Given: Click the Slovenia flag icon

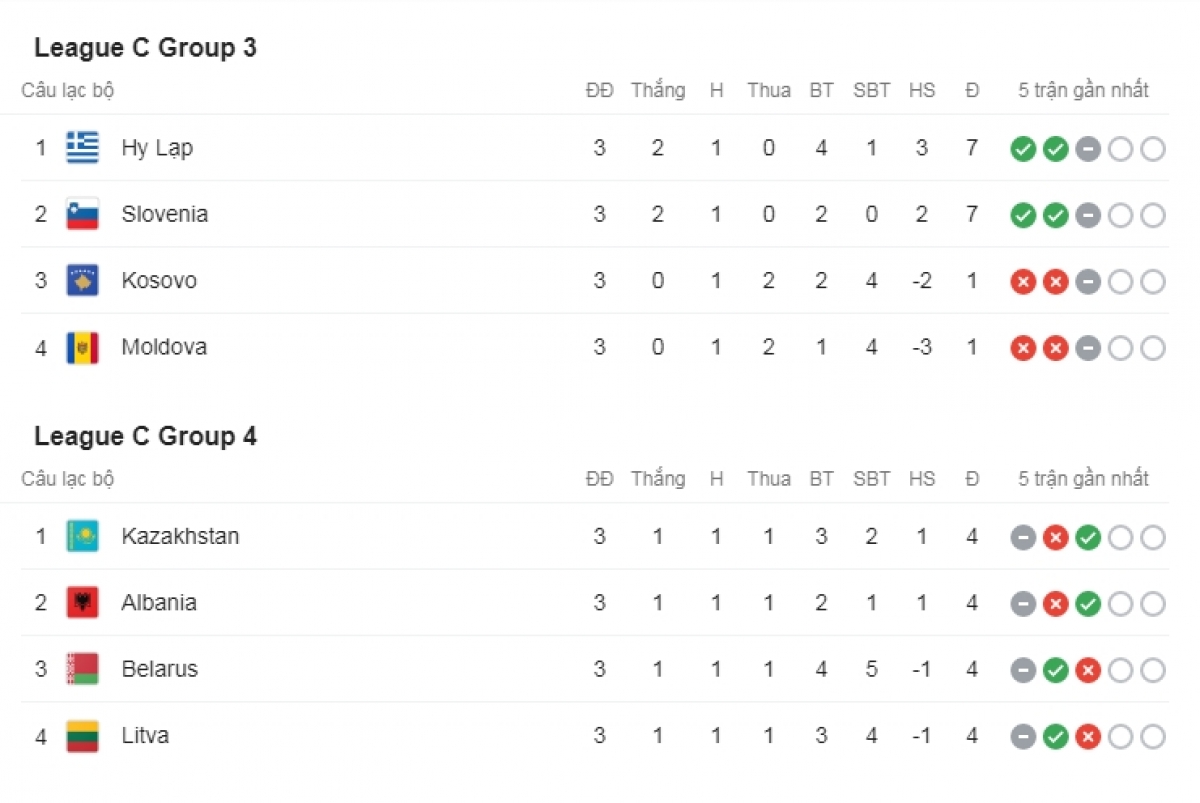Looking at the screenshot, I should click(x=83, y=214).
